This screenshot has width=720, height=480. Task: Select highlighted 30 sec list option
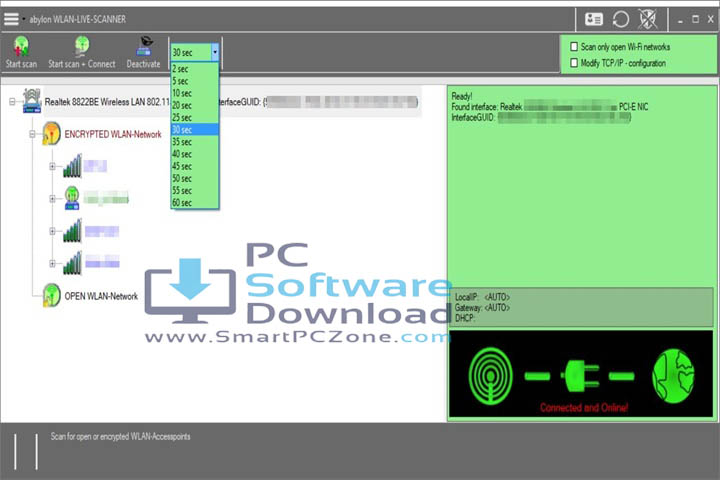coord(195,130)
